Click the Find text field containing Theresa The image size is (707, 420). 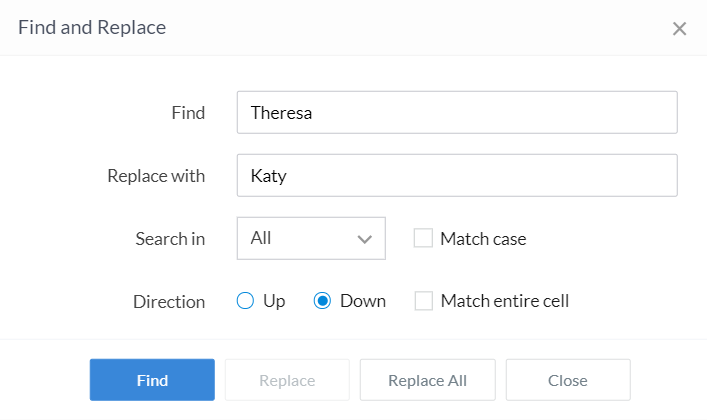[x=457, y=113]
